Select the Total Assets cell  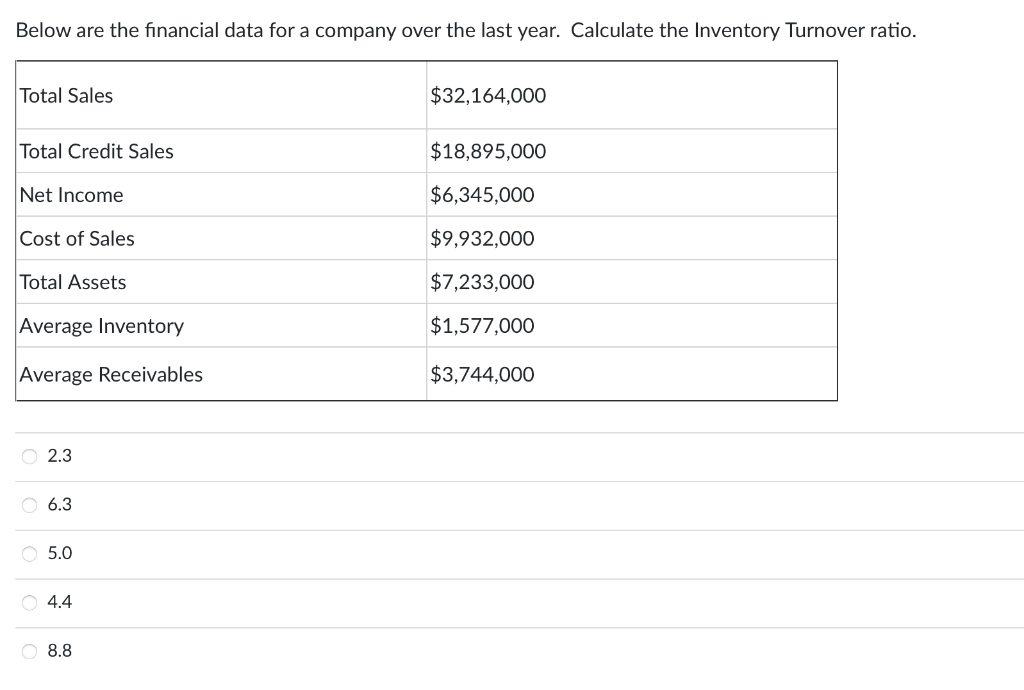tap(72, 281)
